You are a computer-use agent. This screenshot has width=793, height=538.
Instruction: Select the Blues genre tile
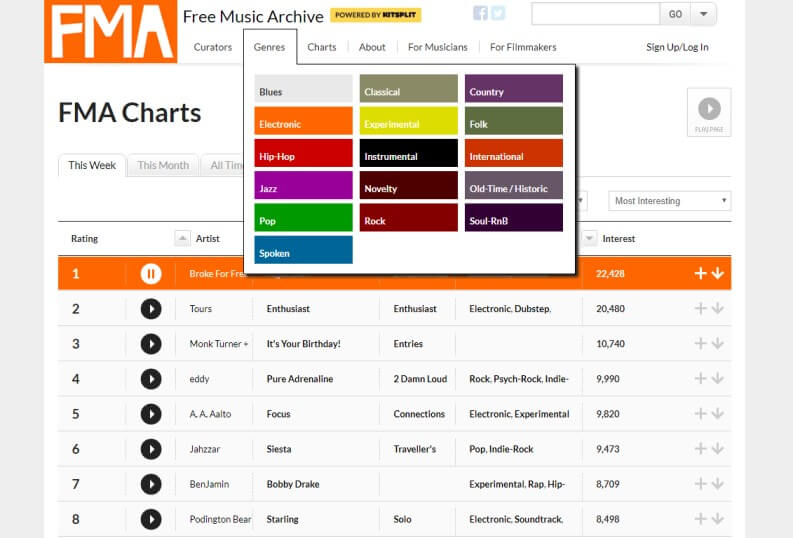click(x=303, y=88)
